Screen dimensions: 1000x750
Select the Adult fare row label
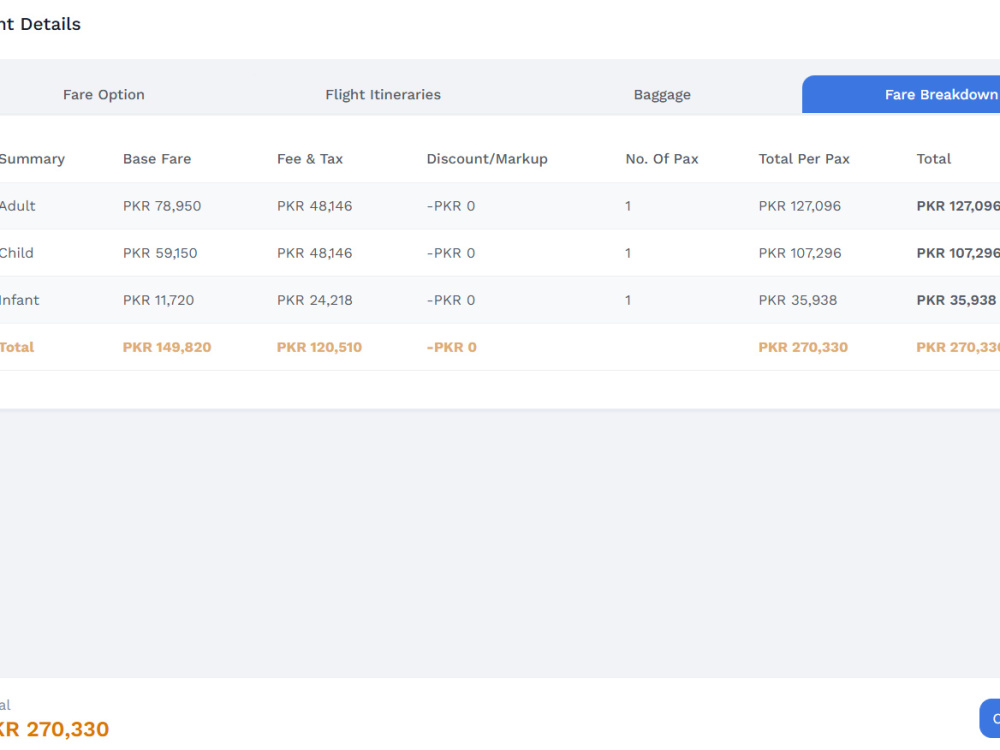coord(17,206)
